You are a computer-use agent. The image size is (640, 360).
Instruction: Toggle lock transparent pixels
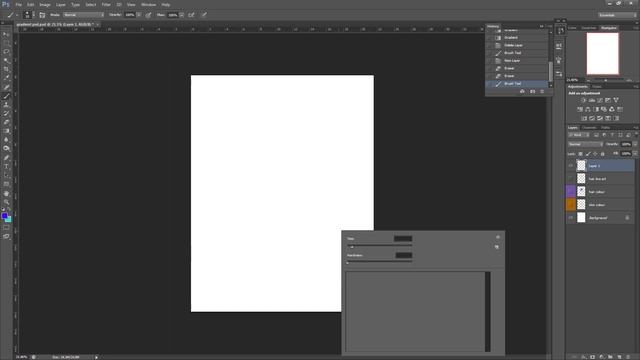tap(580, 154)
